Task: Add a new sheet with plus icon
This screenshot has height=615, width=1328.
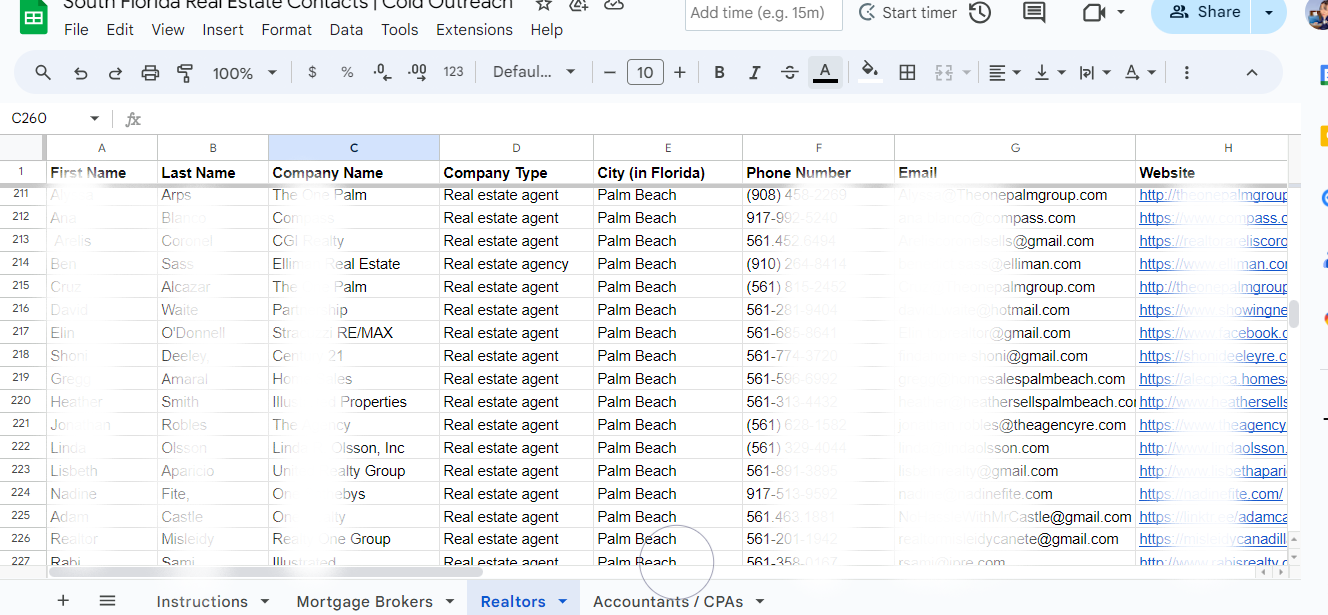Action: (63, 600)
